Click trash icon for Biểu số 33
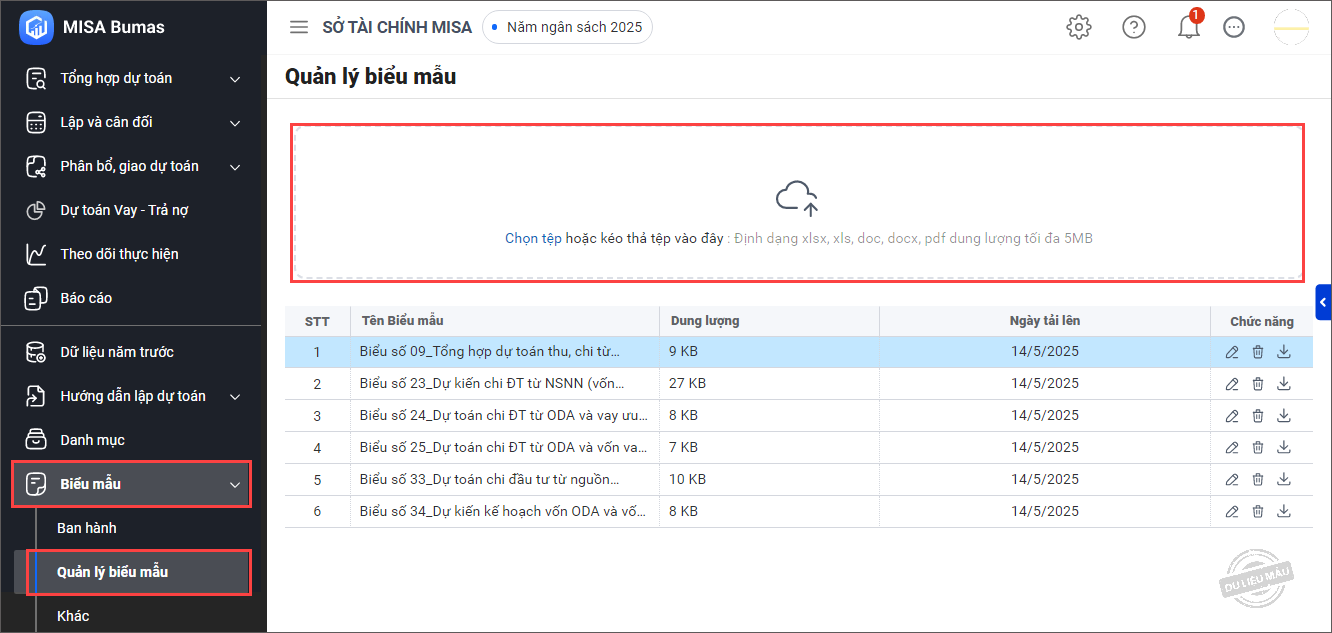The image size is (1332, 633). (1258, 480)
